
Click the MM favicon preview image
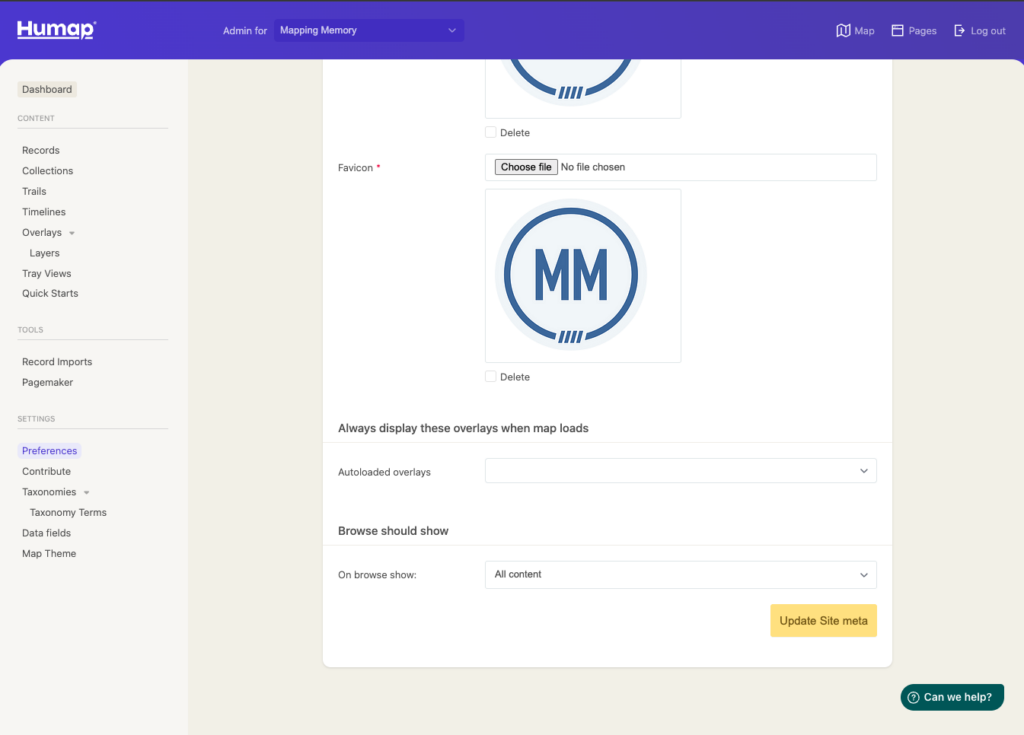(x=571, y=274)
